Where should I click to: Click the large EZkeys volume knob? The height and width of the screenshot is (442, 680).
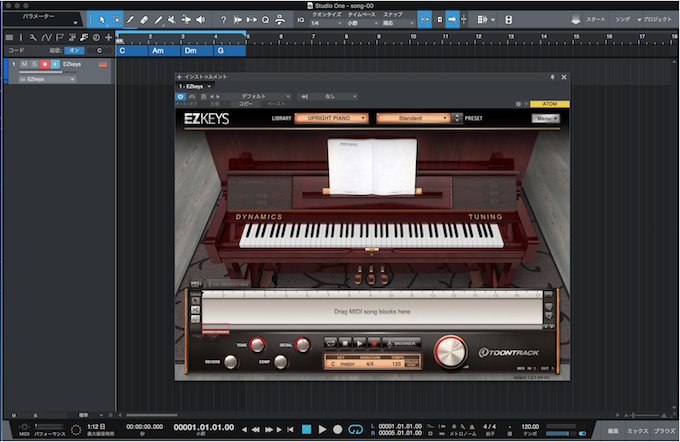(x=451, y=351)
